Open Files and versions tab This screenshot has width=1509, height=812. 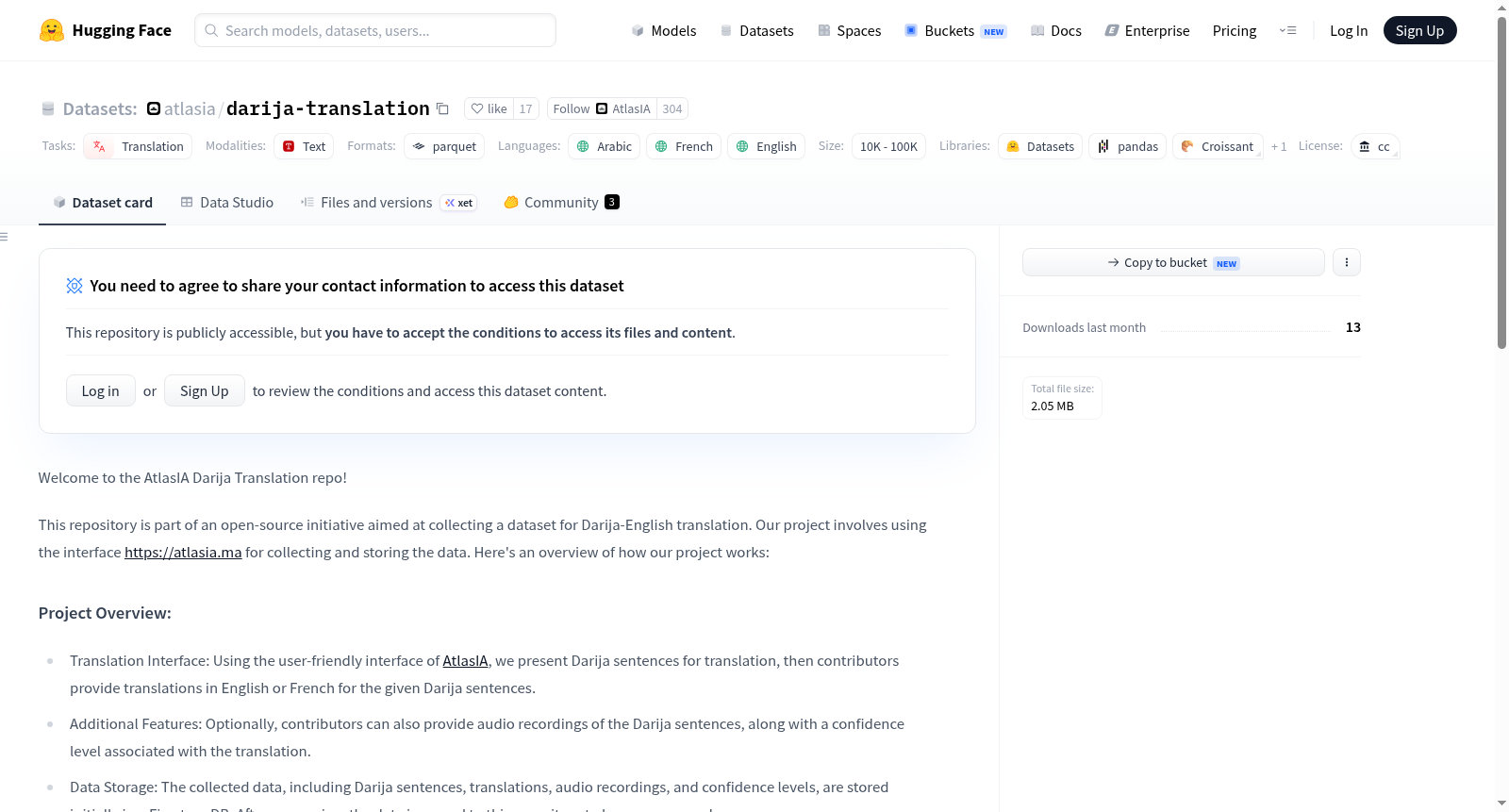click(x=388, y=202)
